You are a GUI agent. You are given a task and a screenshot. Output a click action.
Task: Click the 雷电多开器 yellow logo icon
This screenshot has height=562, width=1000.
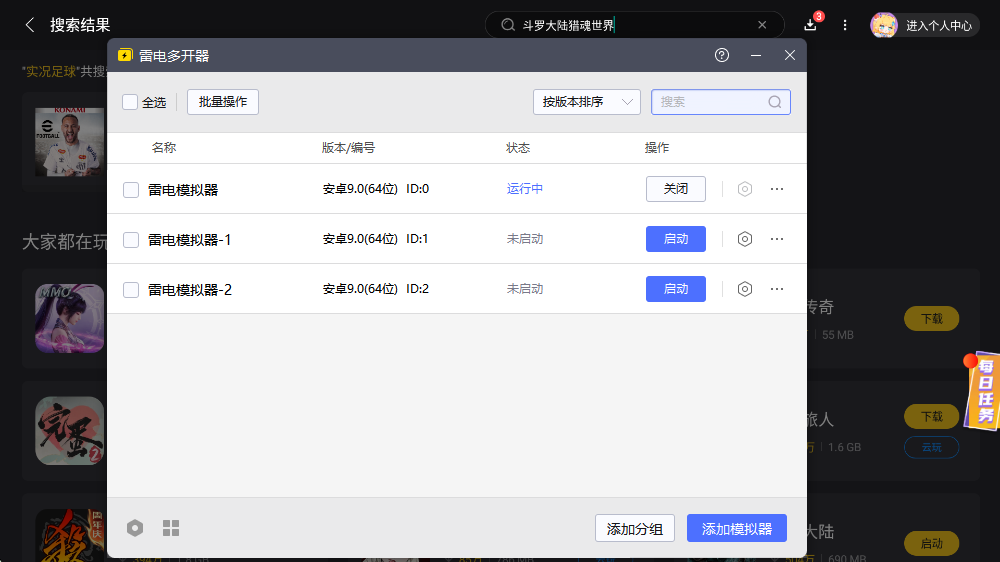point(125,55)
